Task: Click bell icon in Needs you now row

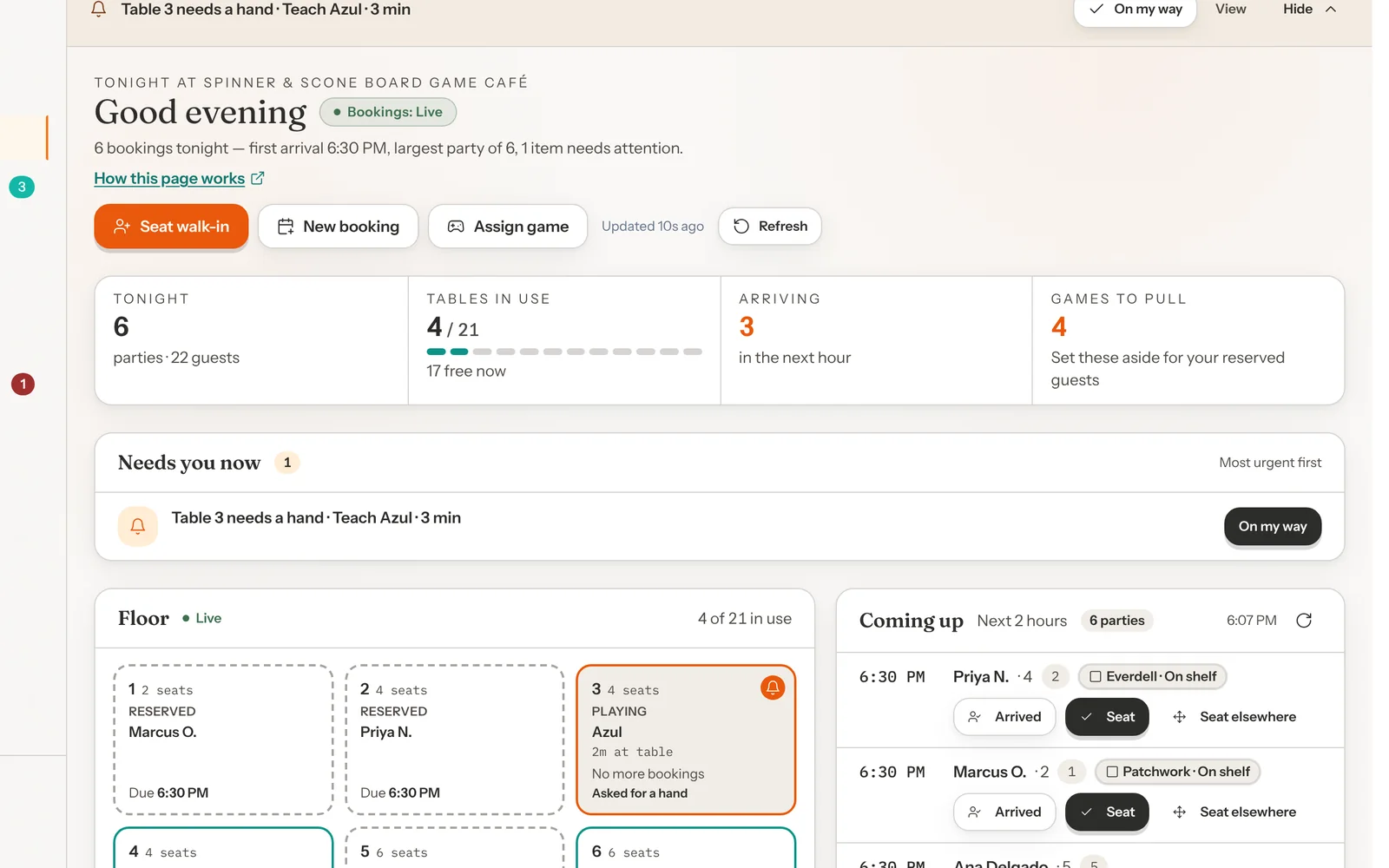Action: coord(138,526)
